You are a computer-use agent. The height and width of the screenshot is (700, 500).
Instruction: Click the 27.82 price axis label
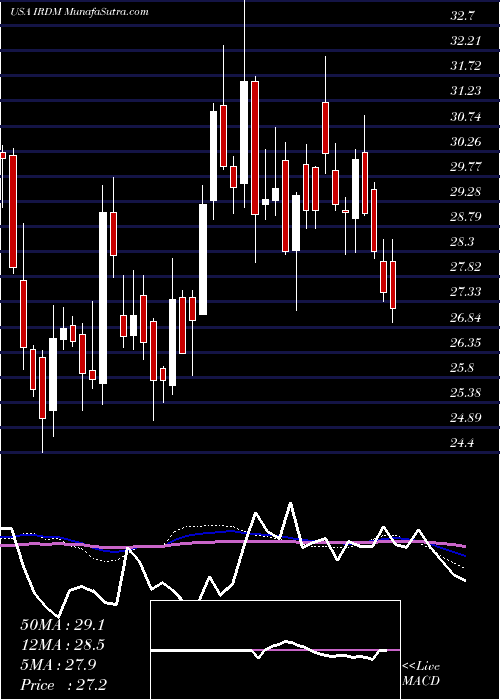pos(465,267)
